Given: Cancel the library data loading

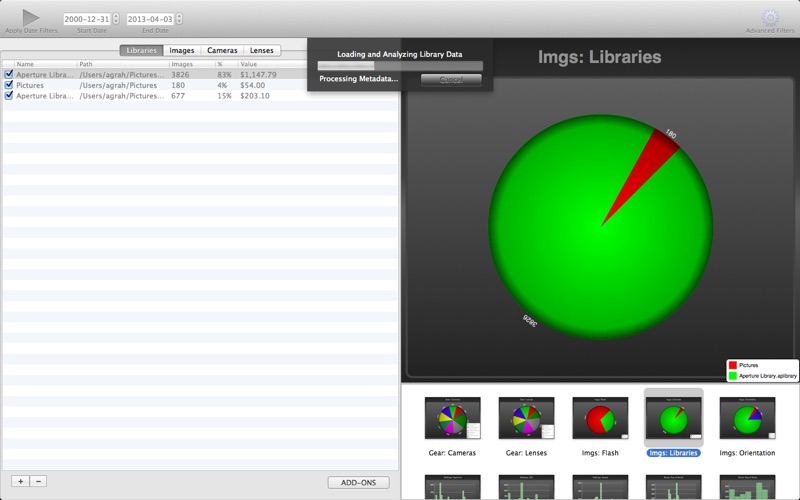Looking at the screenshot, I should pyautogui.click(x=451, y=80).
